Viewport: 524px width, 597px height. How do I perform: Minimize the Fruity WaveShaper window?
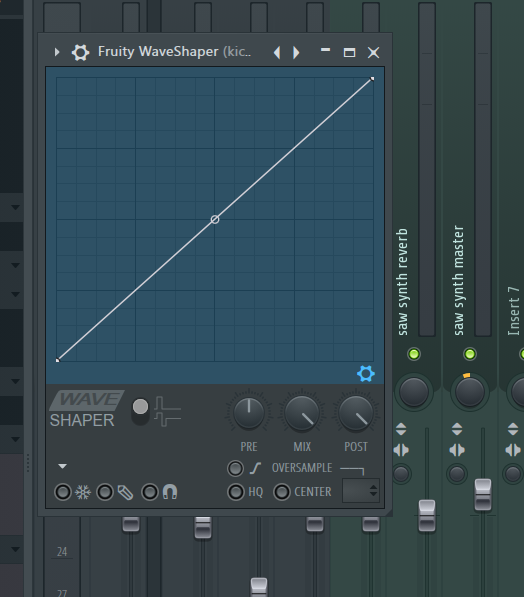coord(325,50)
